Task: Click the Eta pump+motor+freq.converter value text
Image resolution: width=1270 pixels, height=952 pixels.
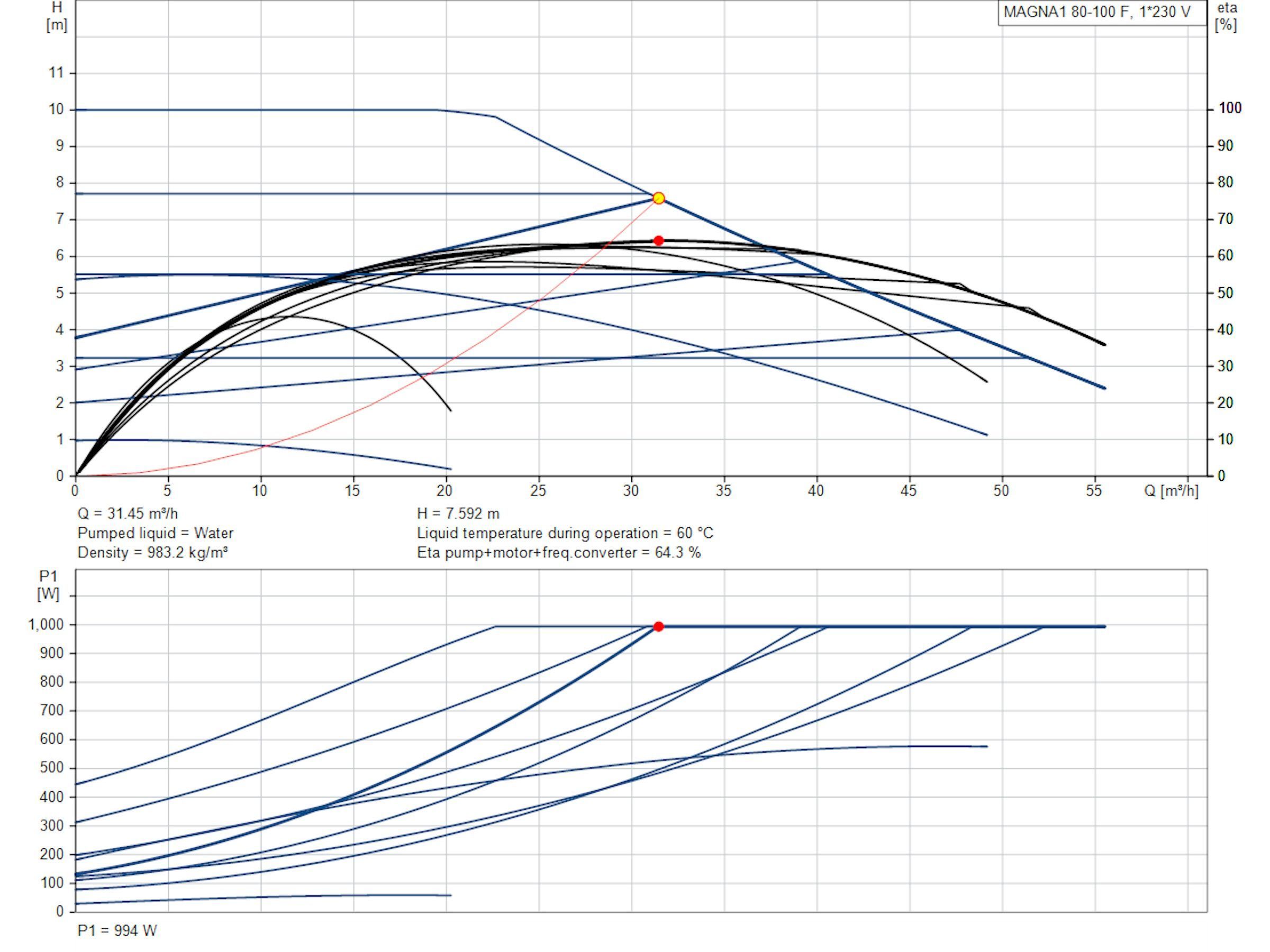Action: [559, 553]
